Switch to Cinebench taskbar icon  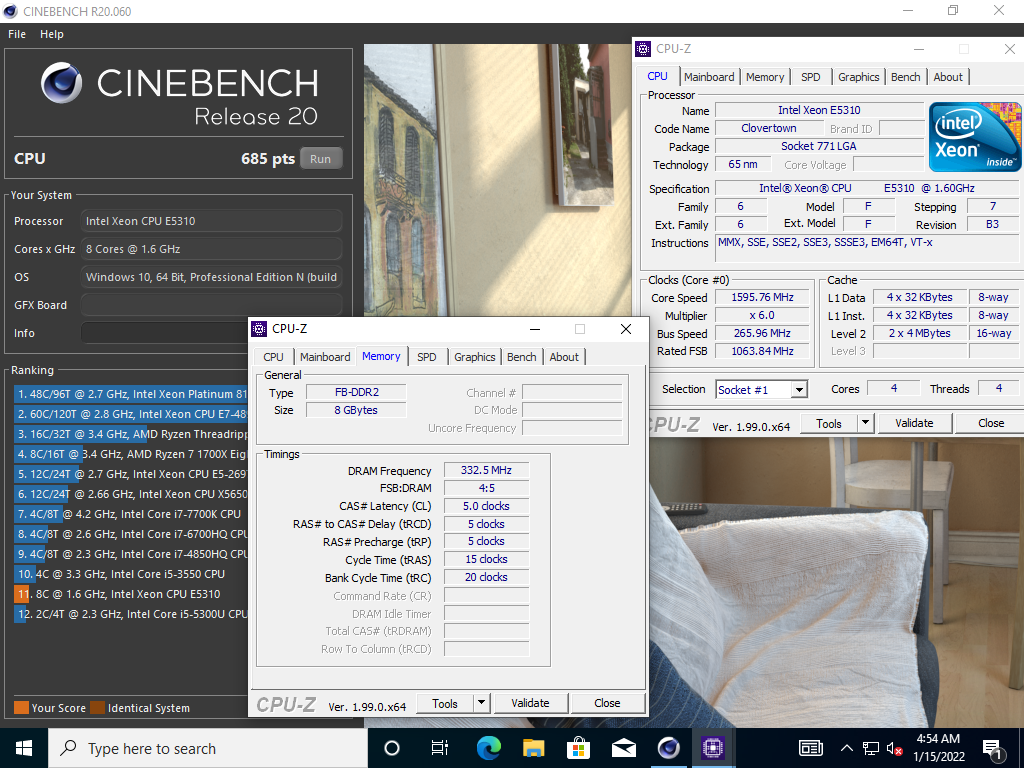[668, 748]
